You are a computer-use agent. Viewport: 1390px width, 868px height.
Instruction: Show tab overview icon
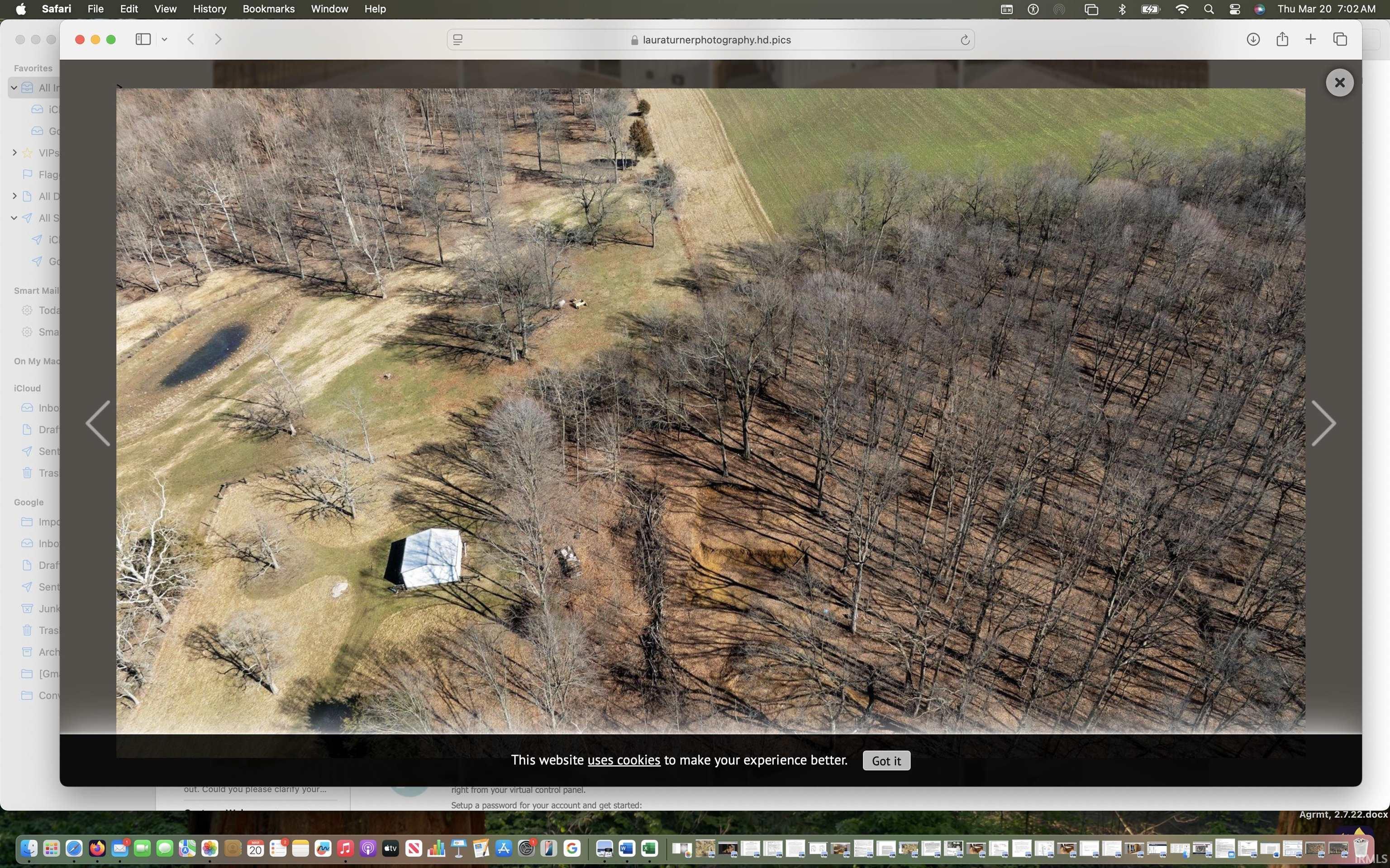click(x=1339, y=39)
